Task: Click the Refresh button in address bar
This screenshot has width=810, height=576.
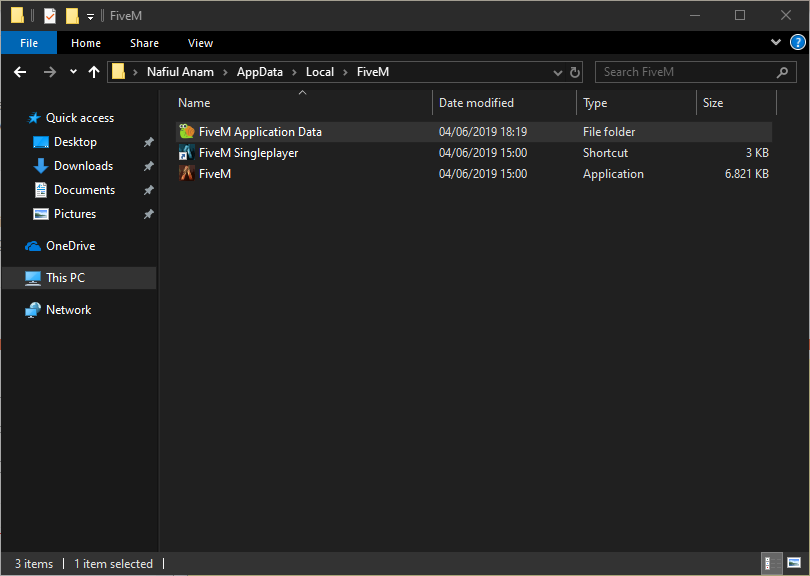Action: pos(575,72)
